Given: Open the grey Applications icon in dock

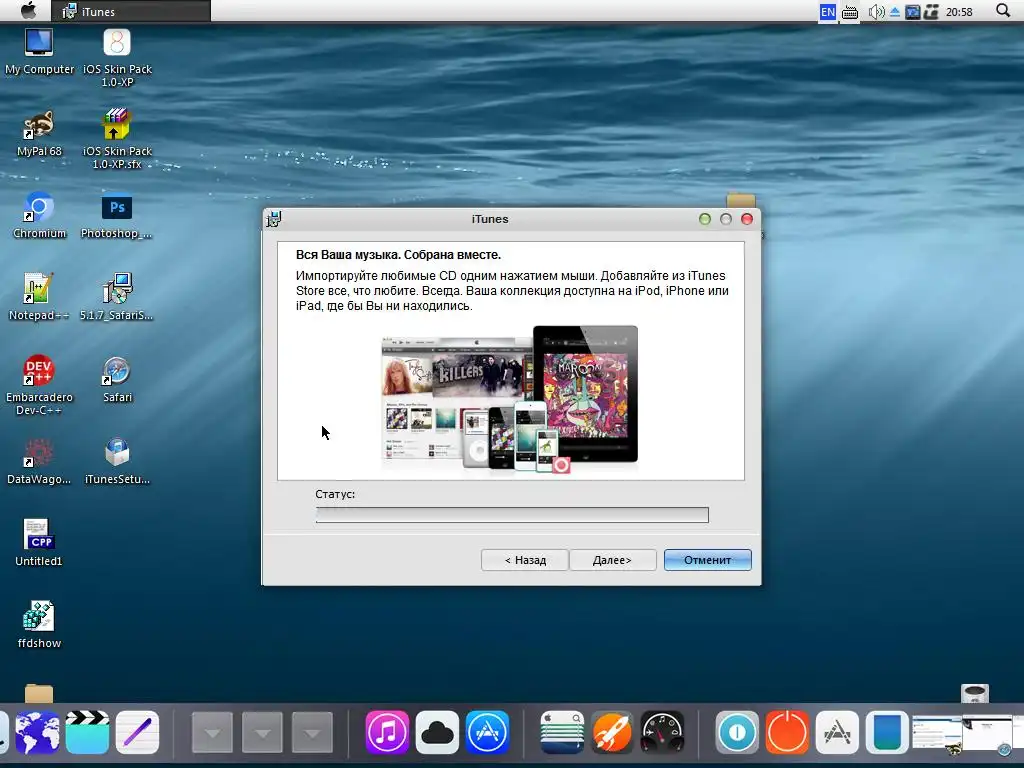Looking at the screenshot, I should 837,733.
